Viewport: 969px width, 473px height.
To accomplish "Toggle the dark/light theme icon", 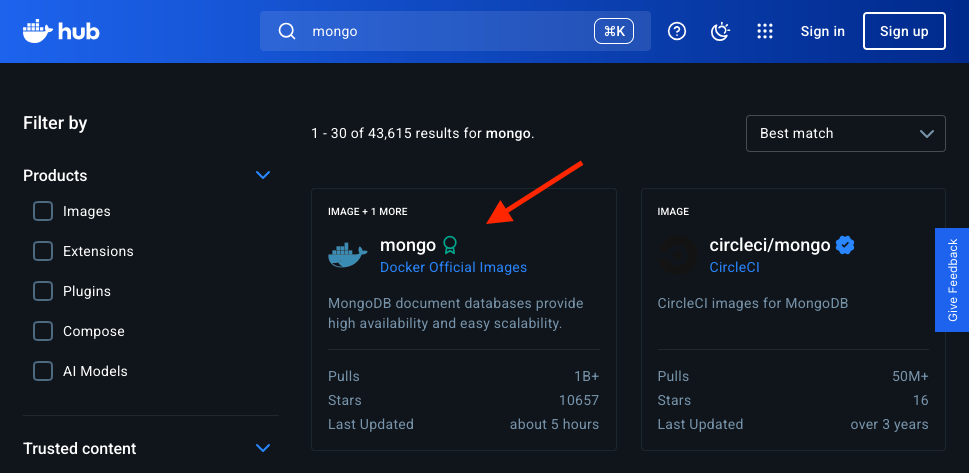I will (721, 31).
